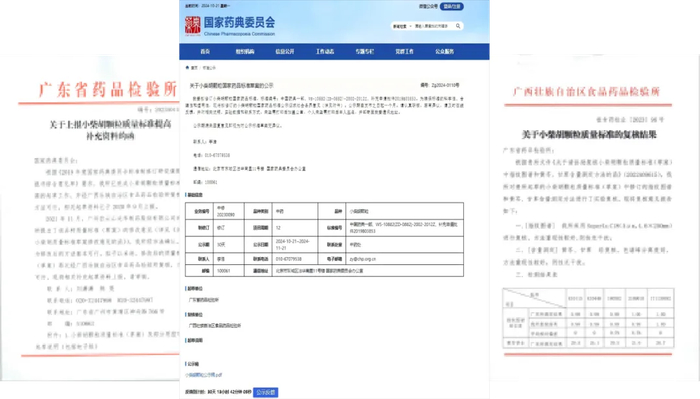Open the 工作动态 navigation item

pos(325,51)
